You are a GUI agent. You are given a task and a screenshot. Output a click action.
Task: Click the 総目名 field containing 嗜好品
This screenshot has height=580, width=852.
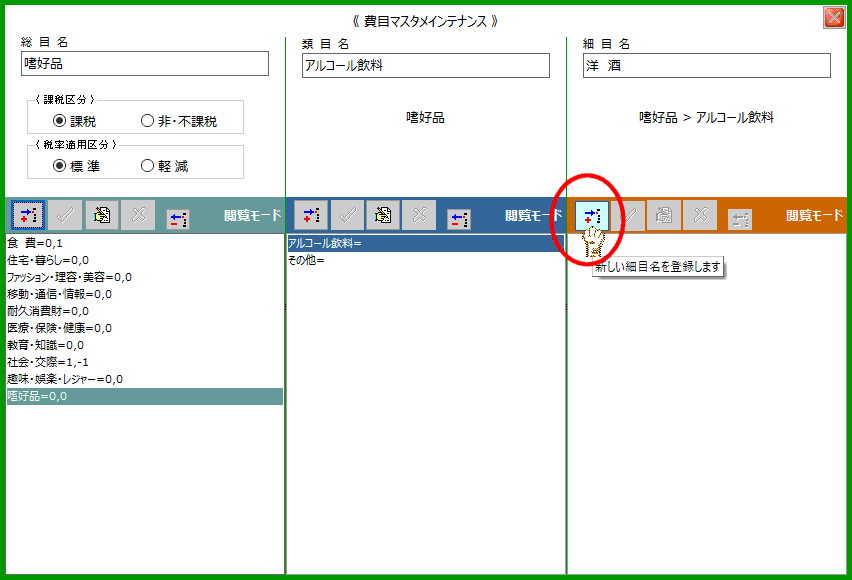(x=145, y=64)
